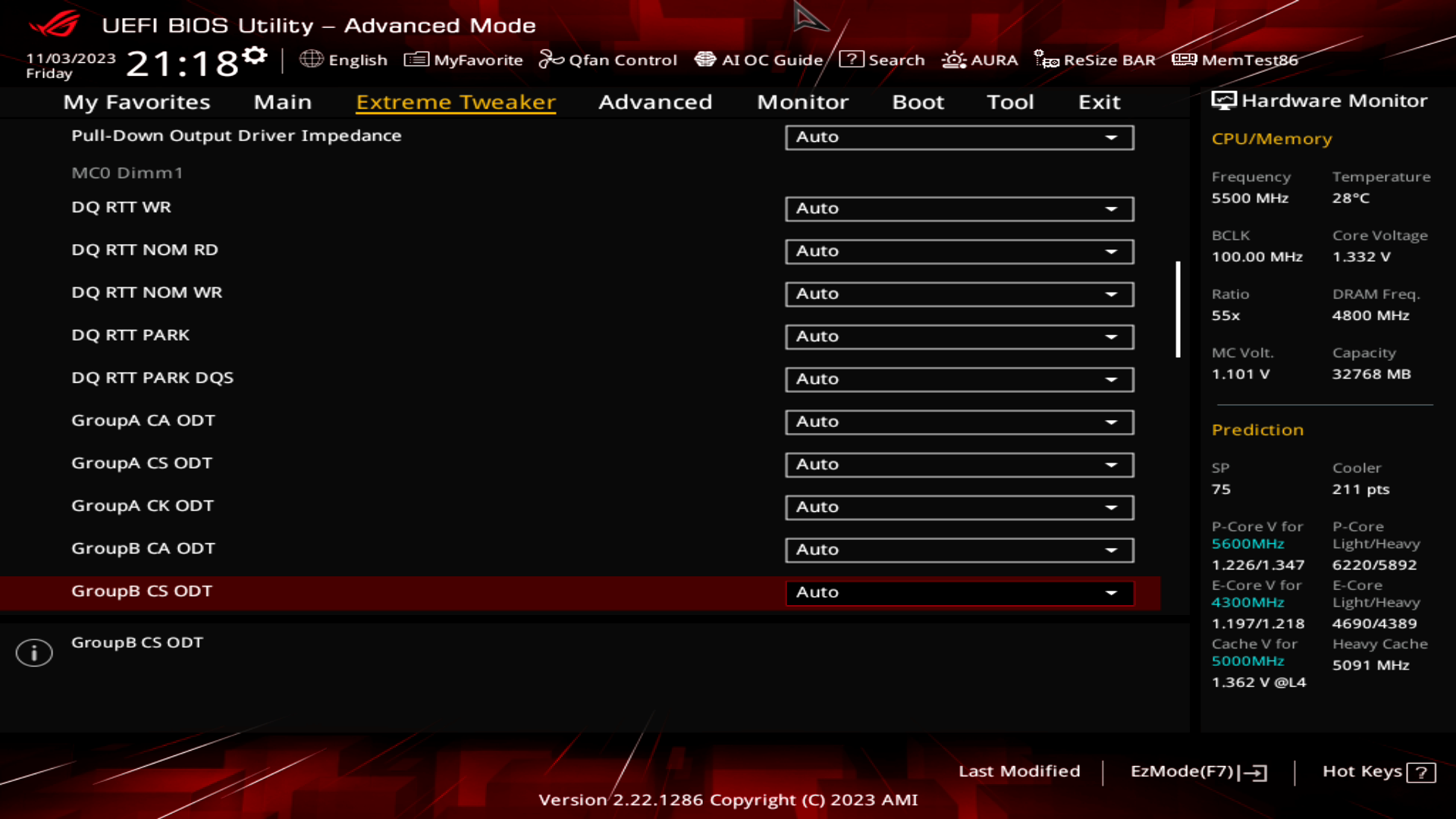Toggle ReSize BAR setting
Screen dimensions: 1456x819
tap(1096, 60)
